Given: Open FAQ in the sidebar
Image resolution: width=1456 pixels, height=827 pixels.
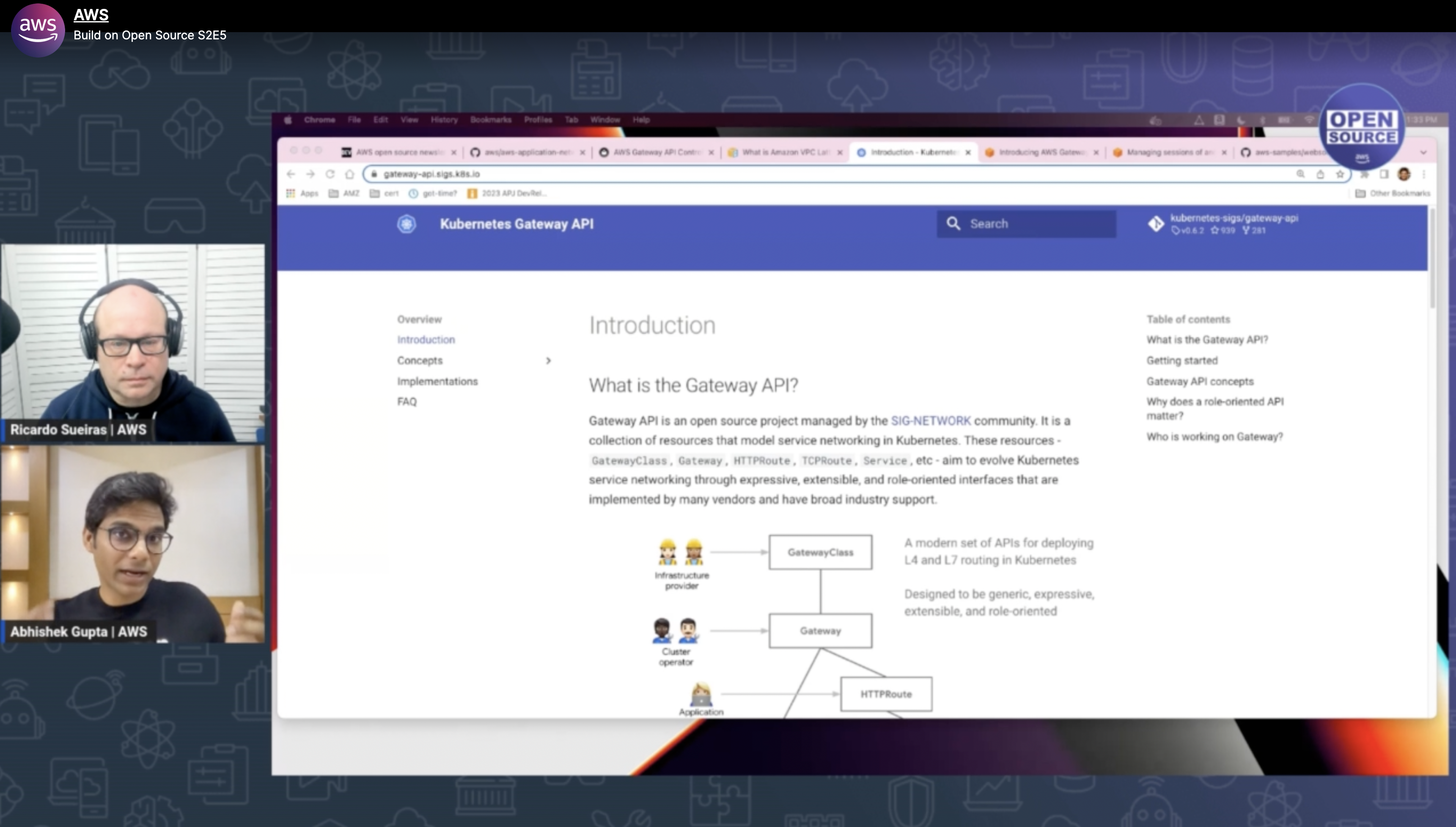Looking at the screenshot, I should pos(407,402).
